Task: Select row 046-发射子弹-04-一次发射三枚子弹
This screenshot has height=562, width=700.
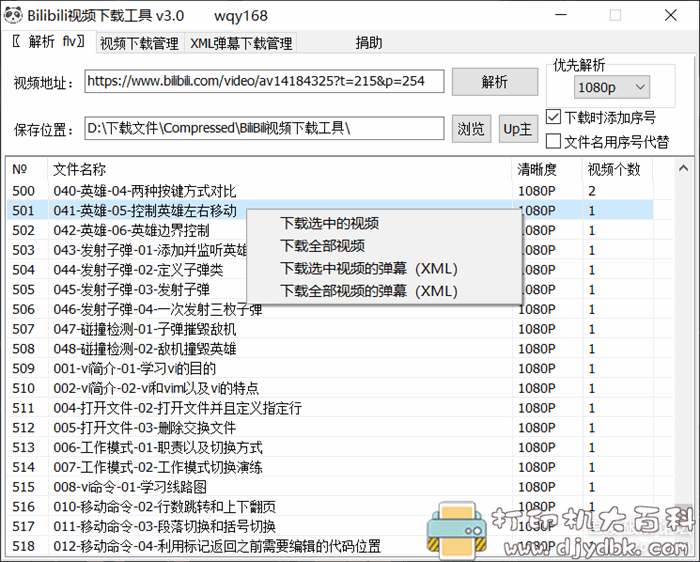Action: click(330, 309)
